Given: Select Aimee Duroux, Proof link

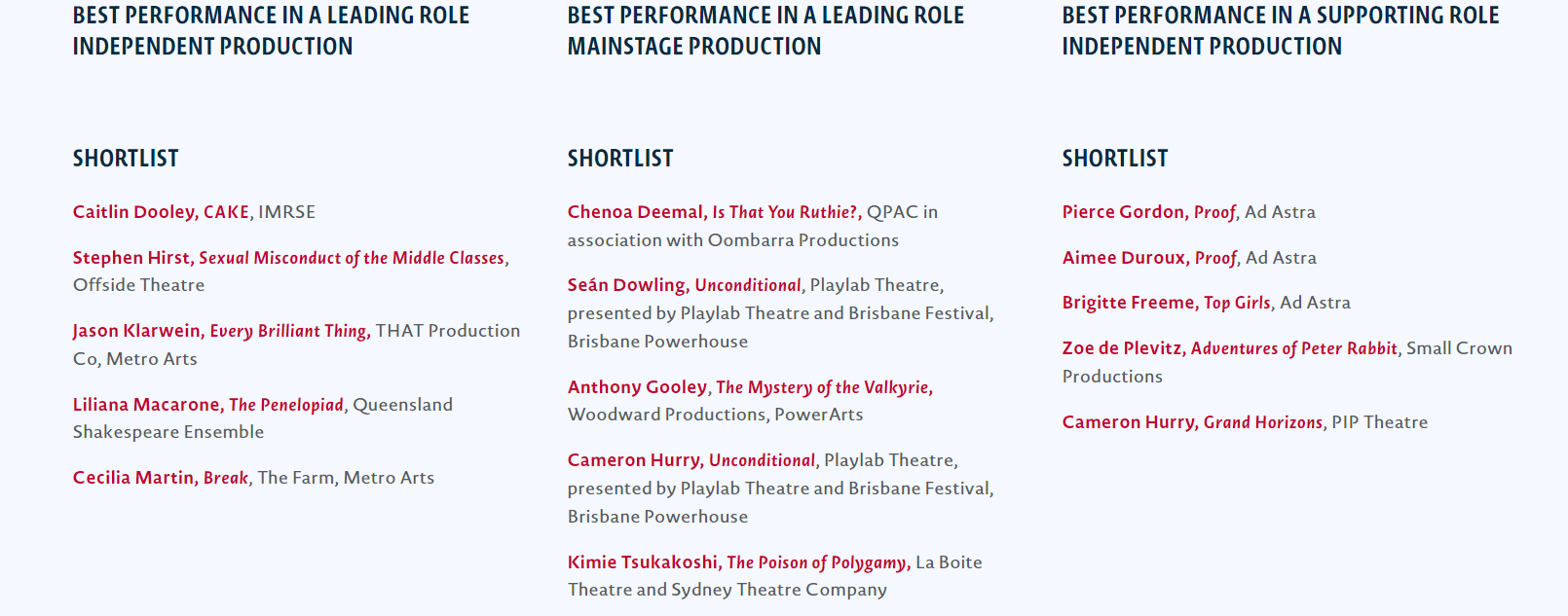Looking at the screenshot, I should [1150, 258].
